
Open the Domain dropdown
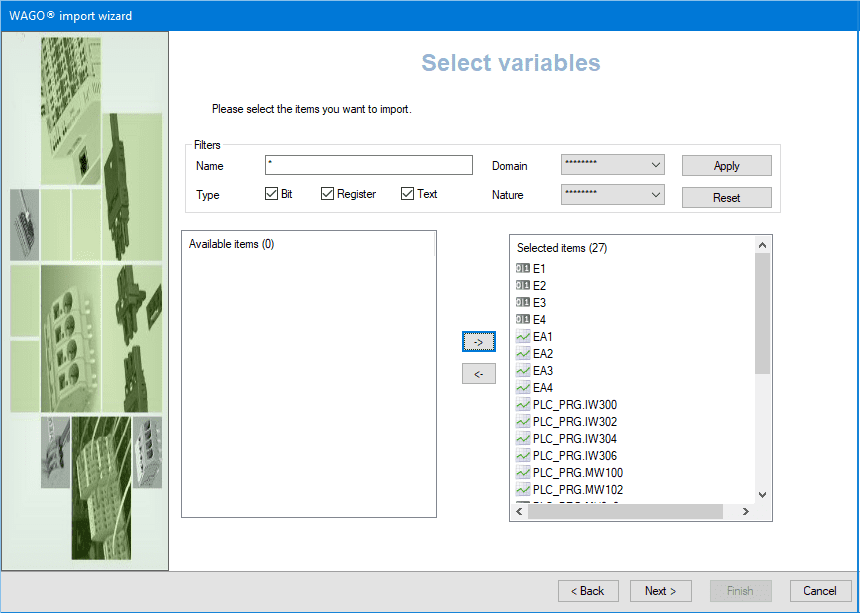[x=613, y=165]
